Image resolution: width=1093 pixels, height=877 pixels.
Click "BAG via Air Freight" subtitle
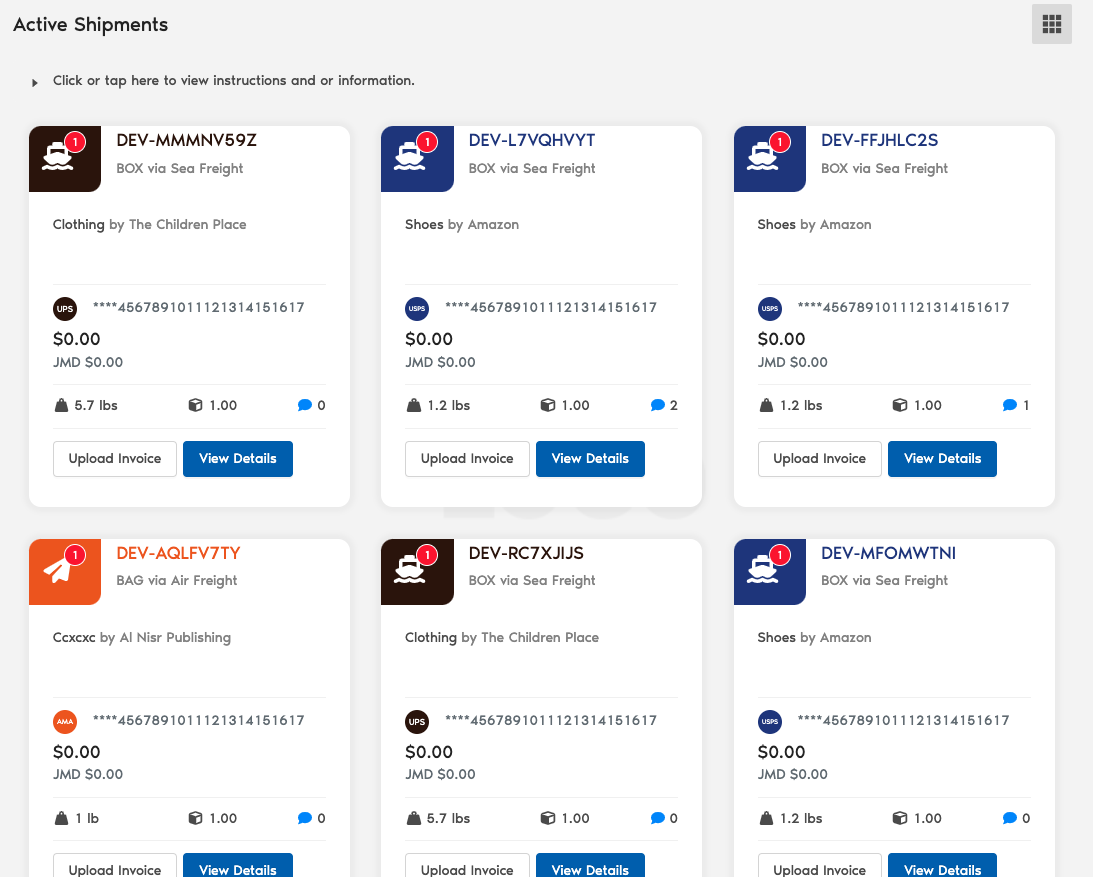coord(176,581)
